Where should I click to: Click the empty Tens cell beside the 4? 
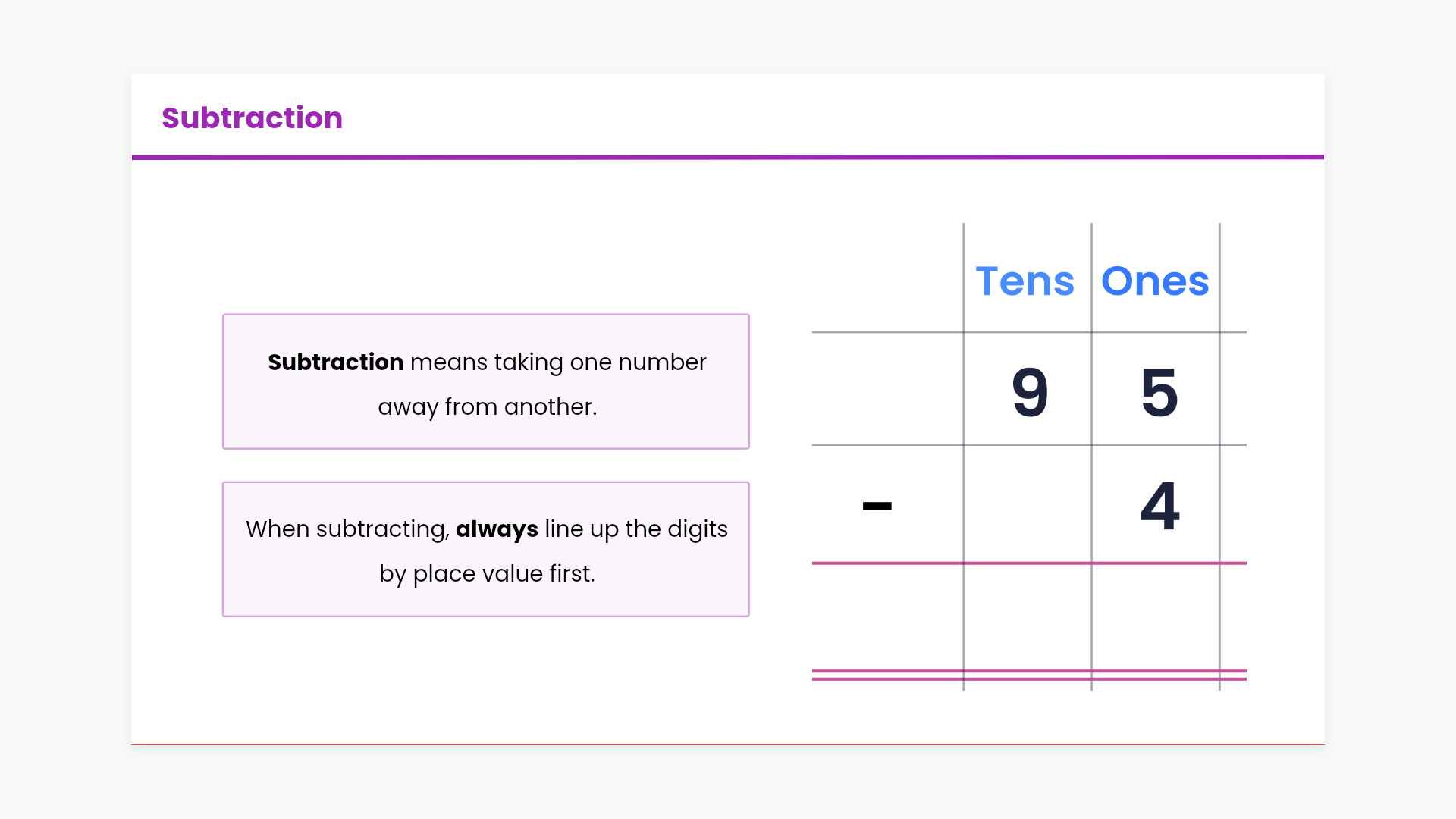(x=1028, y=505)
